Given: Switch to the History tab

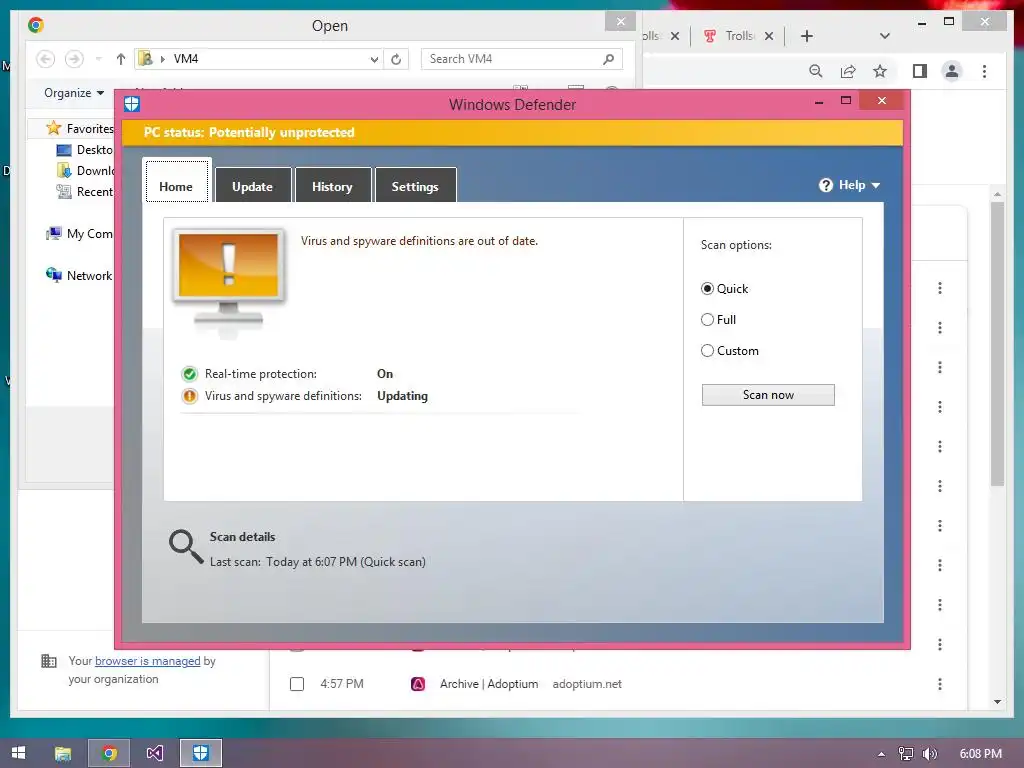Looking at the screenshot, I should (x=332, y=186).
